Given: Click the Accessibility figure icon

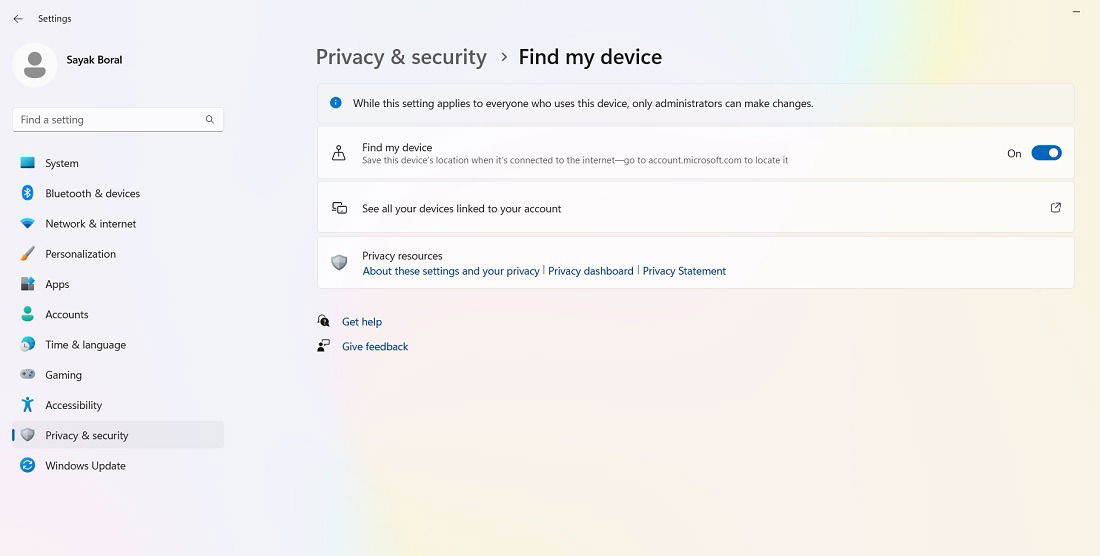Looking at the screenshot, I should (27, 405).
